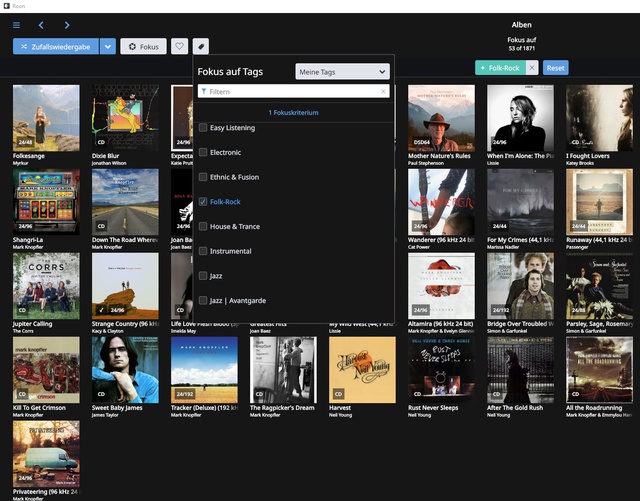
Task: Remove the Folk-Rock focus chip with X
Action: coord(532,68)
